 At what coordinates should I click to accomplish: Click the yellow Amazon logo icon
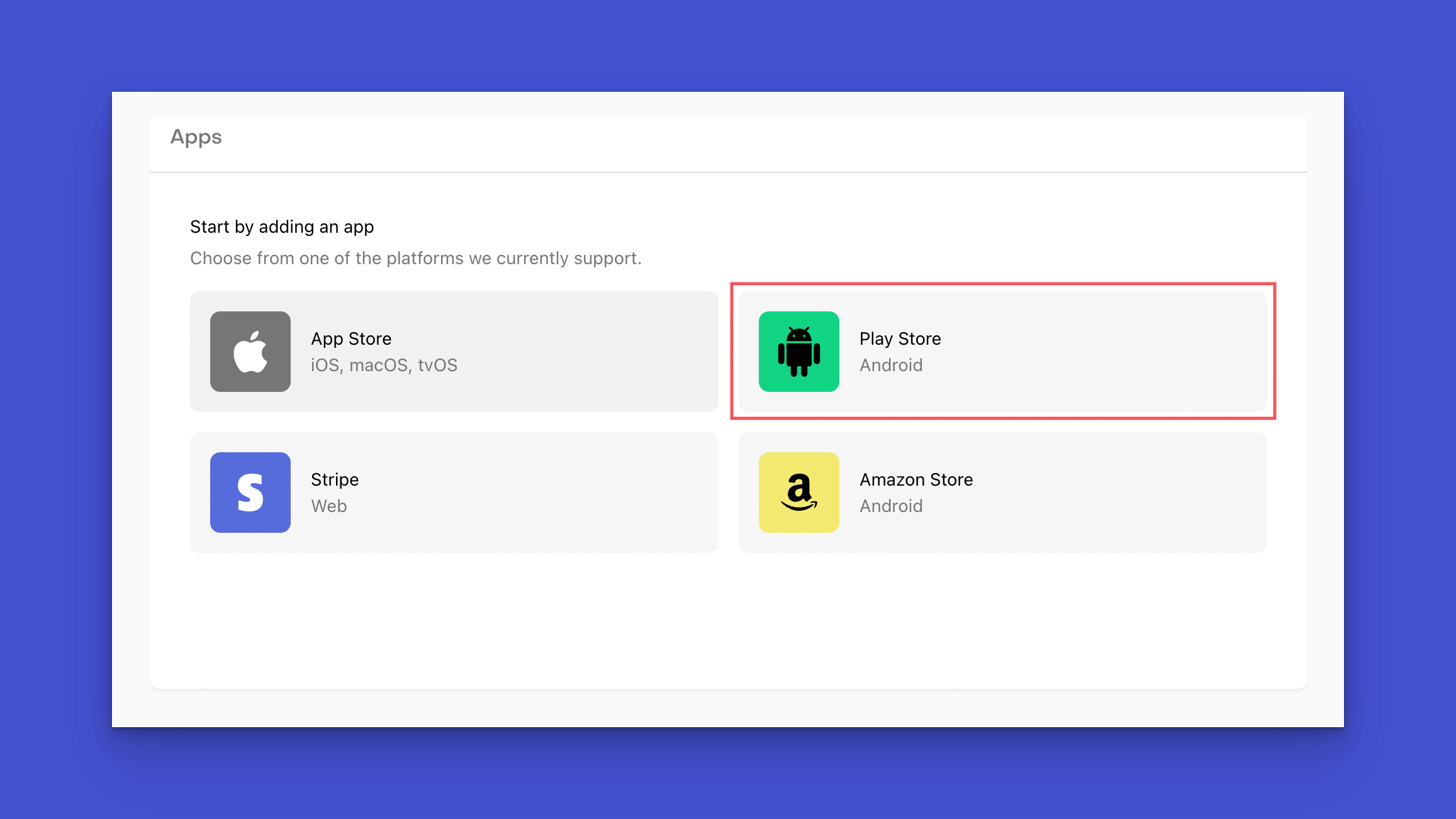(799, 493)
